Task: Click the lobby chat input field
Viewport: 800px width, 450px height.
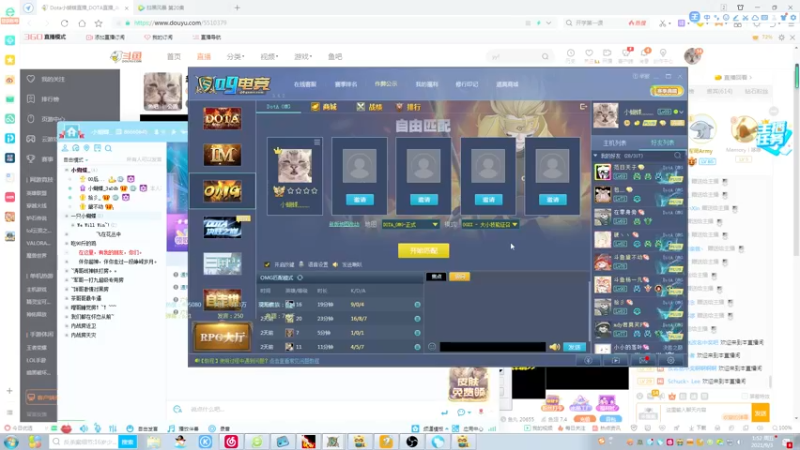Action: point(492,347)
